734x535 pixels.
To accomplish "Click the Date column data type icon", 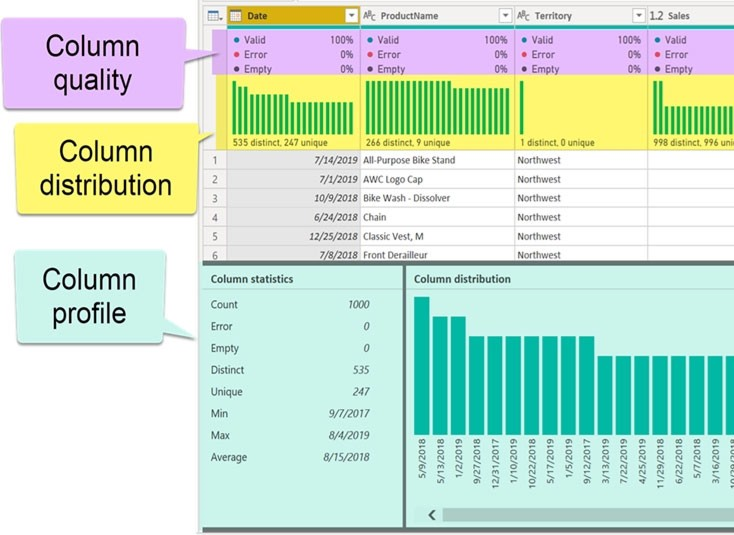I will point(236,15).
